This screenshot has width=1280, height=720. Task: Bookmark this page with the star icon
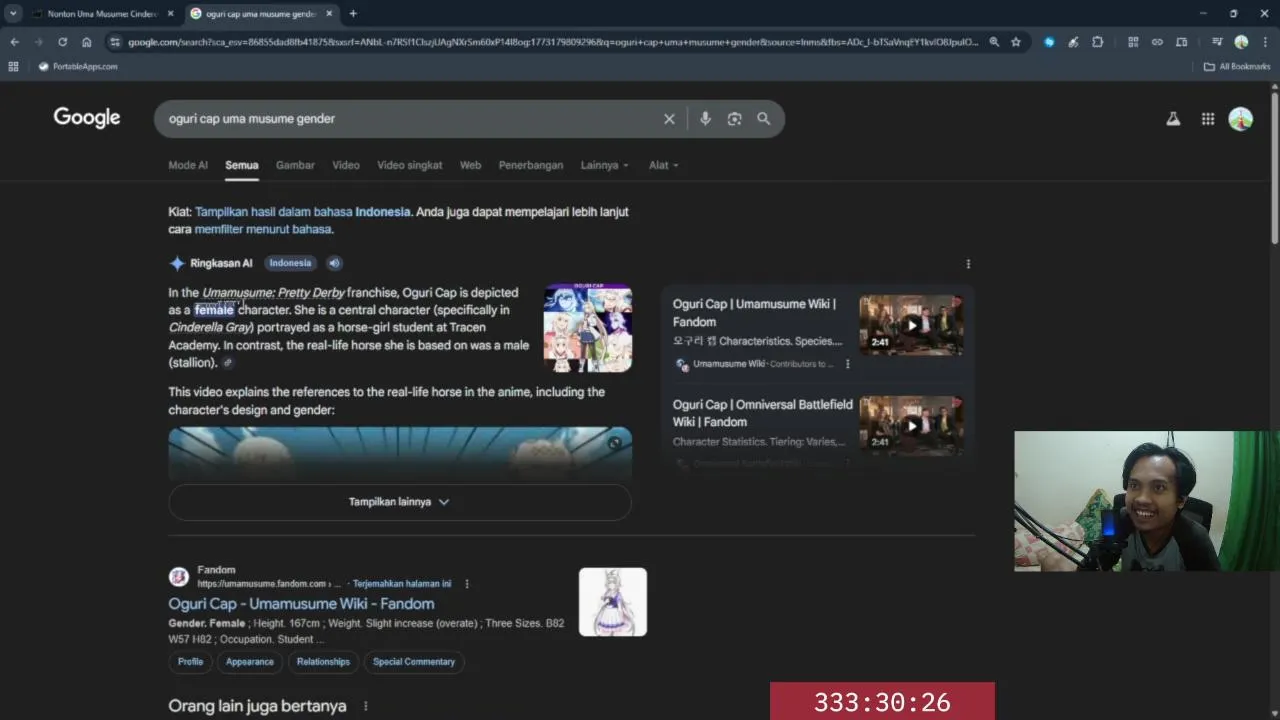(x=1016, y=42)
